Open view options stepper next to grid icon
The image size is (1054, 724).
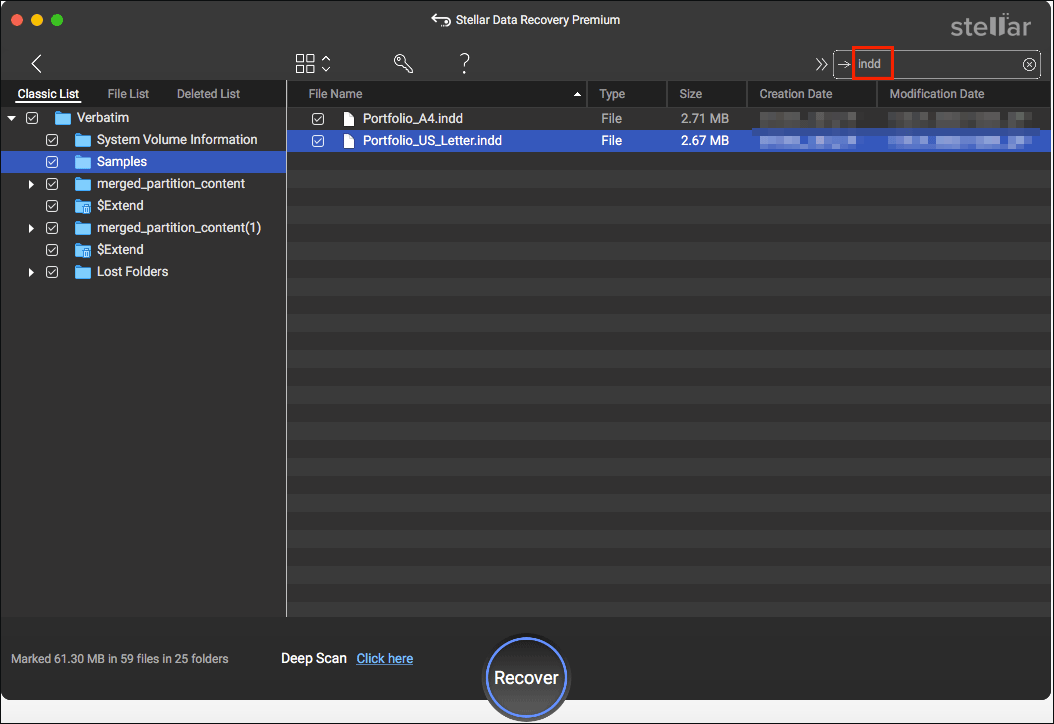click(x=326, y=64)
